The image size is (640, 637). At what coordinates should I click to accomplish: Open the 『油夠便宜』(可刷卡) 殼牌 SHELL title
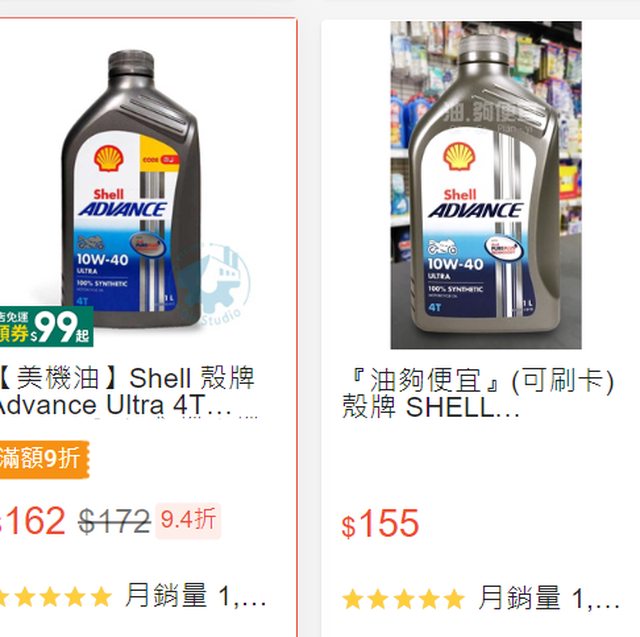pos(478,393)
